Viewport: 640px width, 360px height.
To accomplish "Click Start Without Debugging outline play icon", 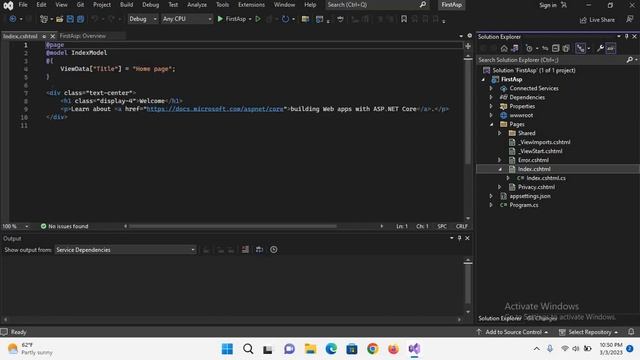I will coord(258,19).
